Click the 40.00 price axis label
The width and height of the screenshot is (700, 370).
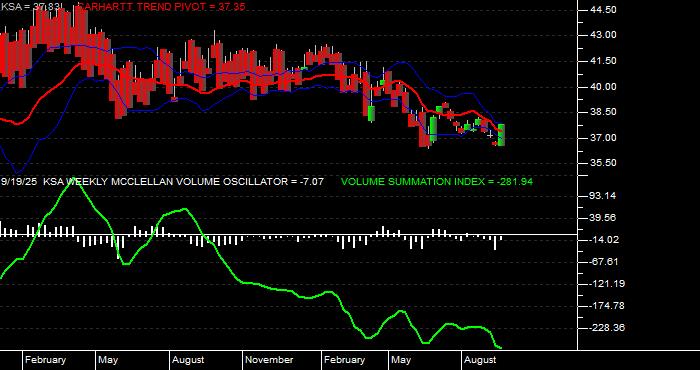tap(603, 86)
